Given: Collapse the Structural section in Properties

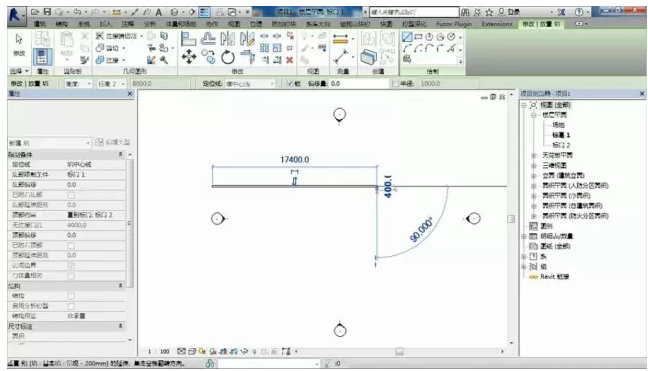Looking at the screenshot, I should 120,286.
